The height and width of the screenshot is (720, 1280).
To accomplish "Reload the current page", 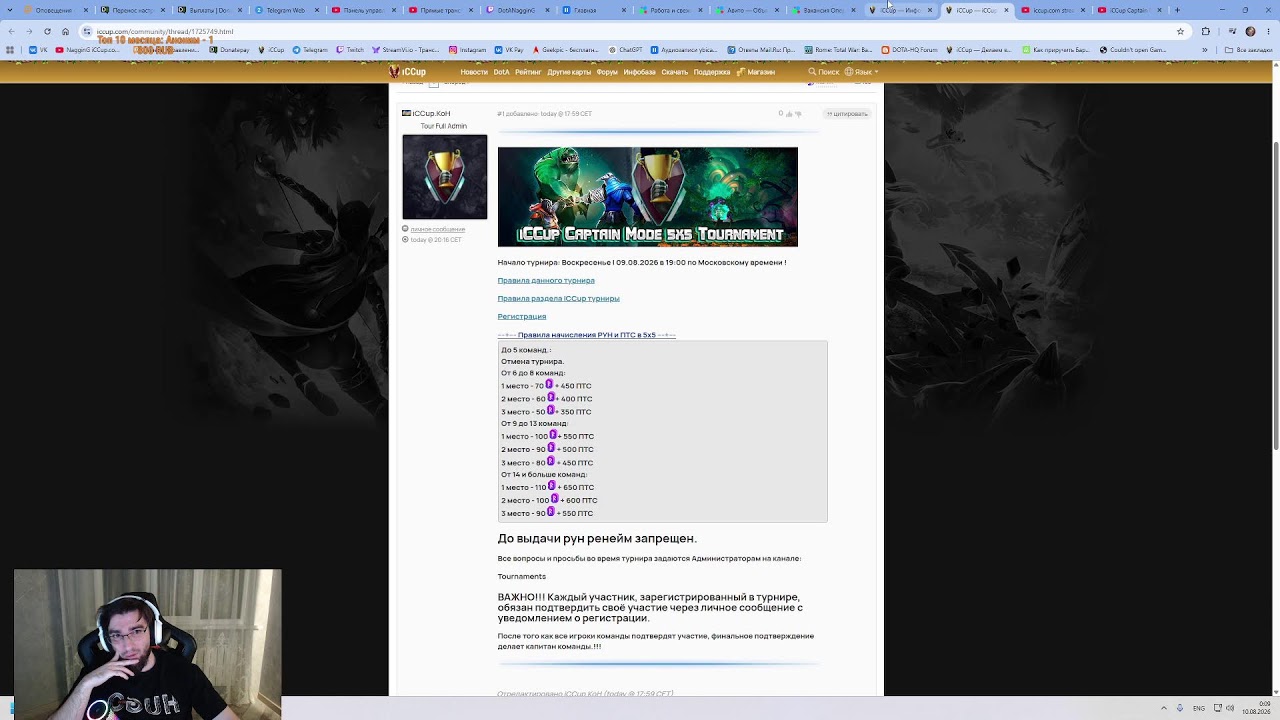I will (47, 31).
